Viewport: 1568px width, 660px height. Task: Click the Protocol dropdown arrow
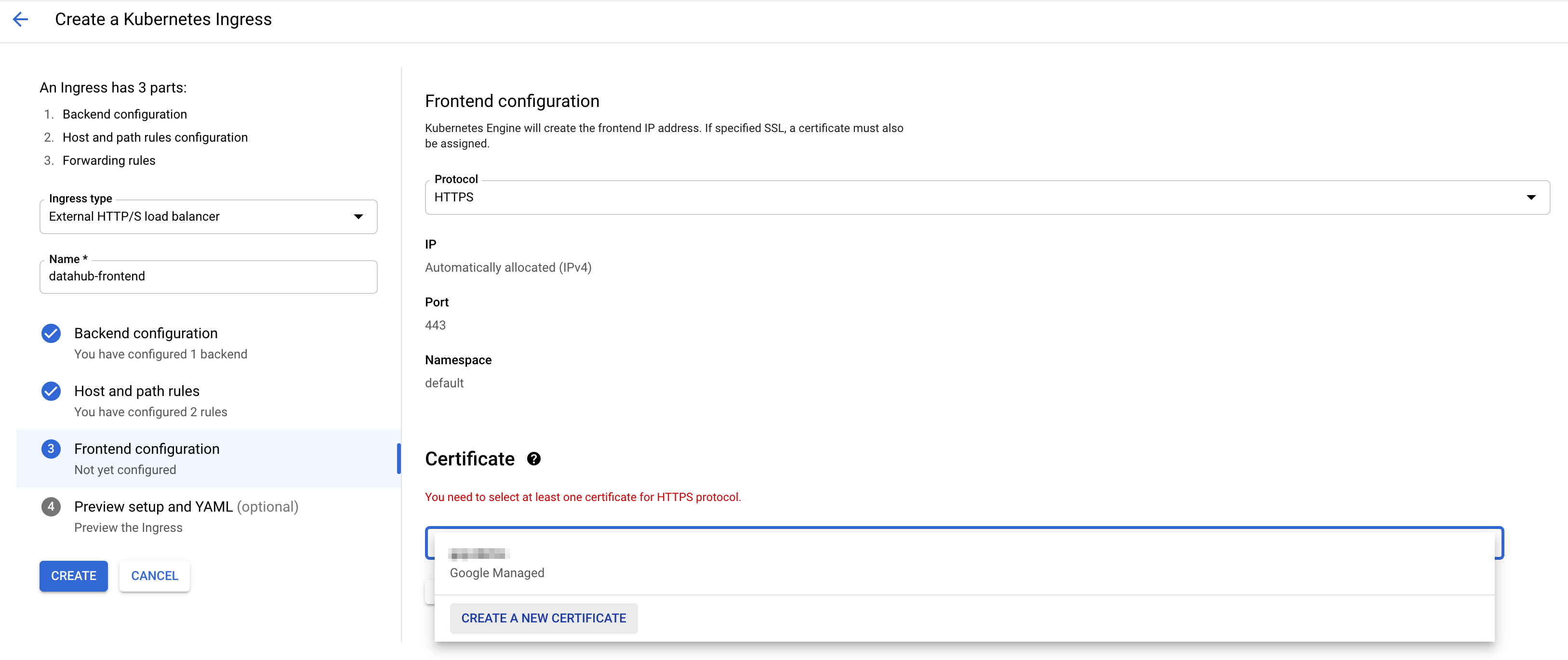coord(1531,197)
